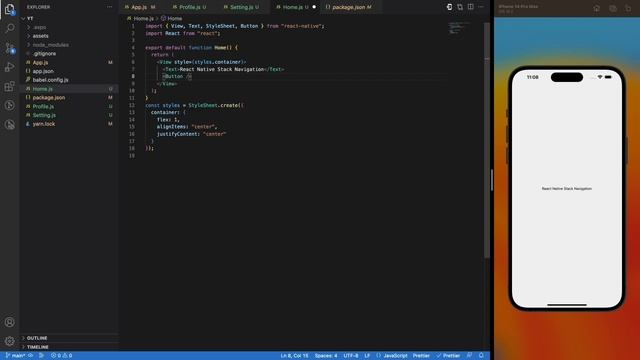The height and width of the screenshot is (360, 640).
Task: Change file encoding UTF-8
Action: click(351, 356)
